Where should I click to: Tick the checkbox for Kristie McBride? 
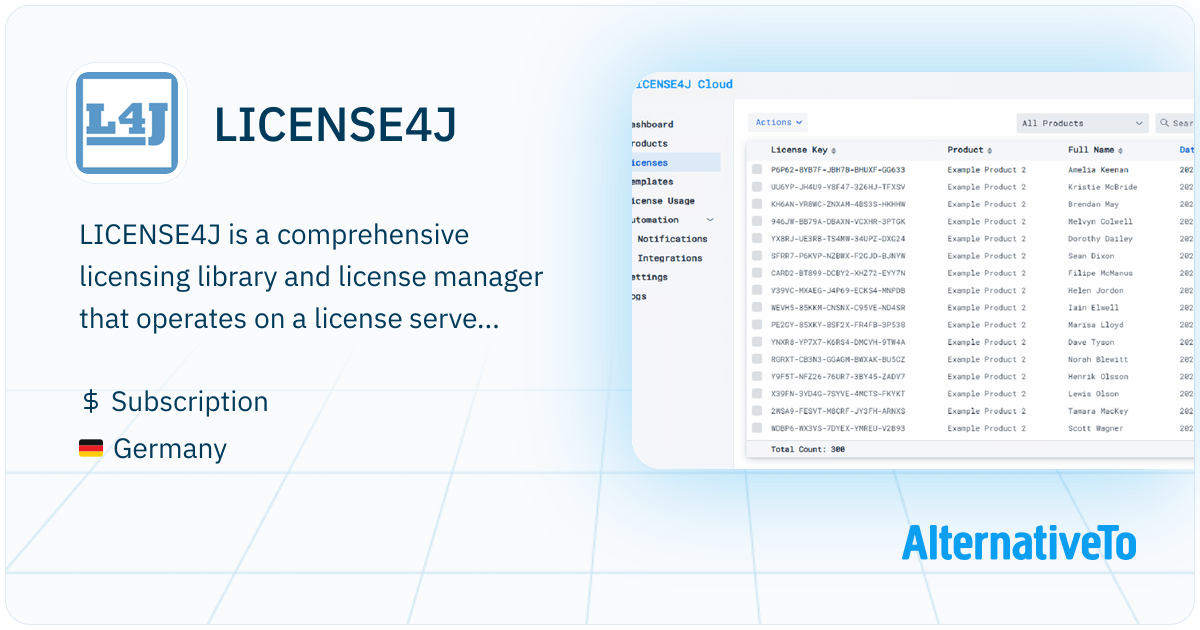(757, 187)
